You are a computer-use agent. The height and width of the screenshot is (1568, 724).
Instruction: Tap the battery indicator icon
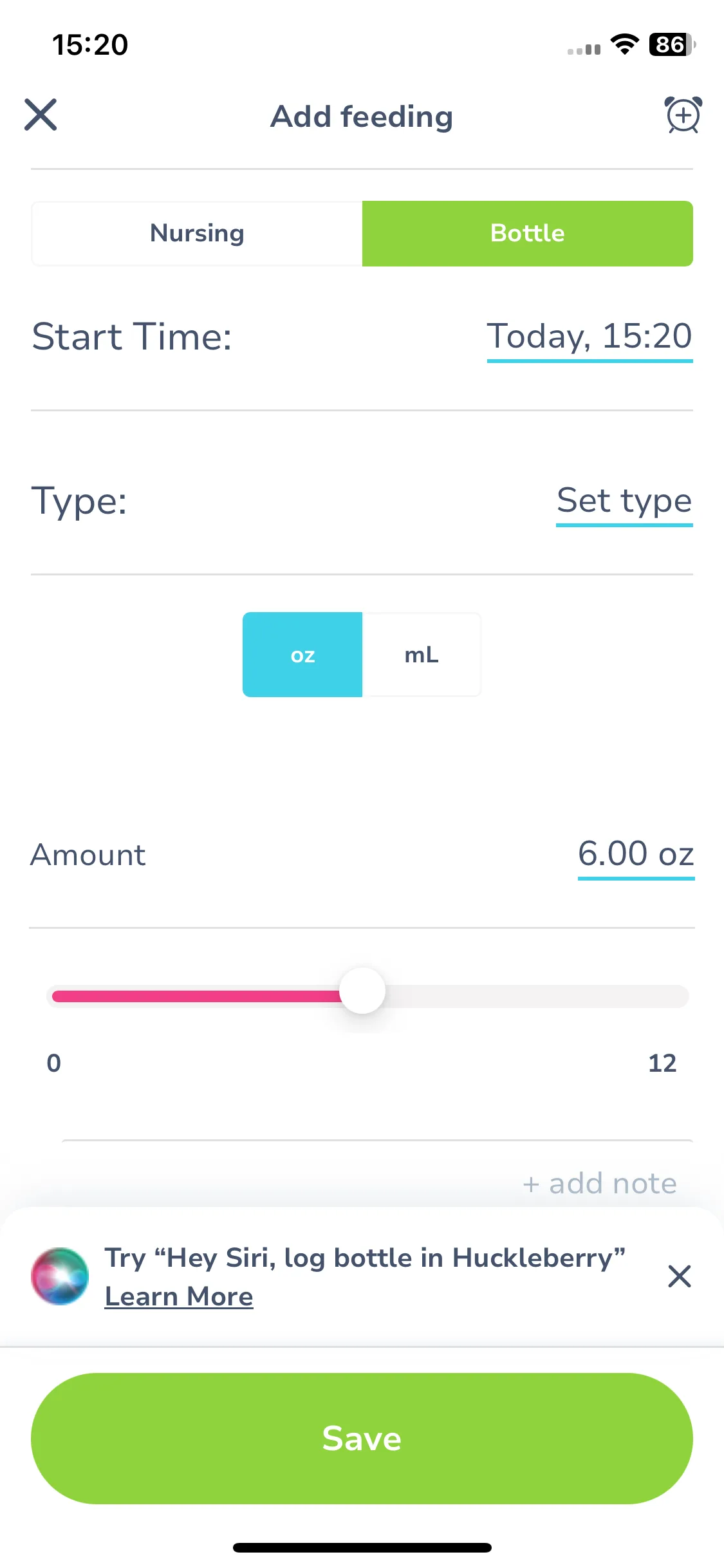(673, 44)
